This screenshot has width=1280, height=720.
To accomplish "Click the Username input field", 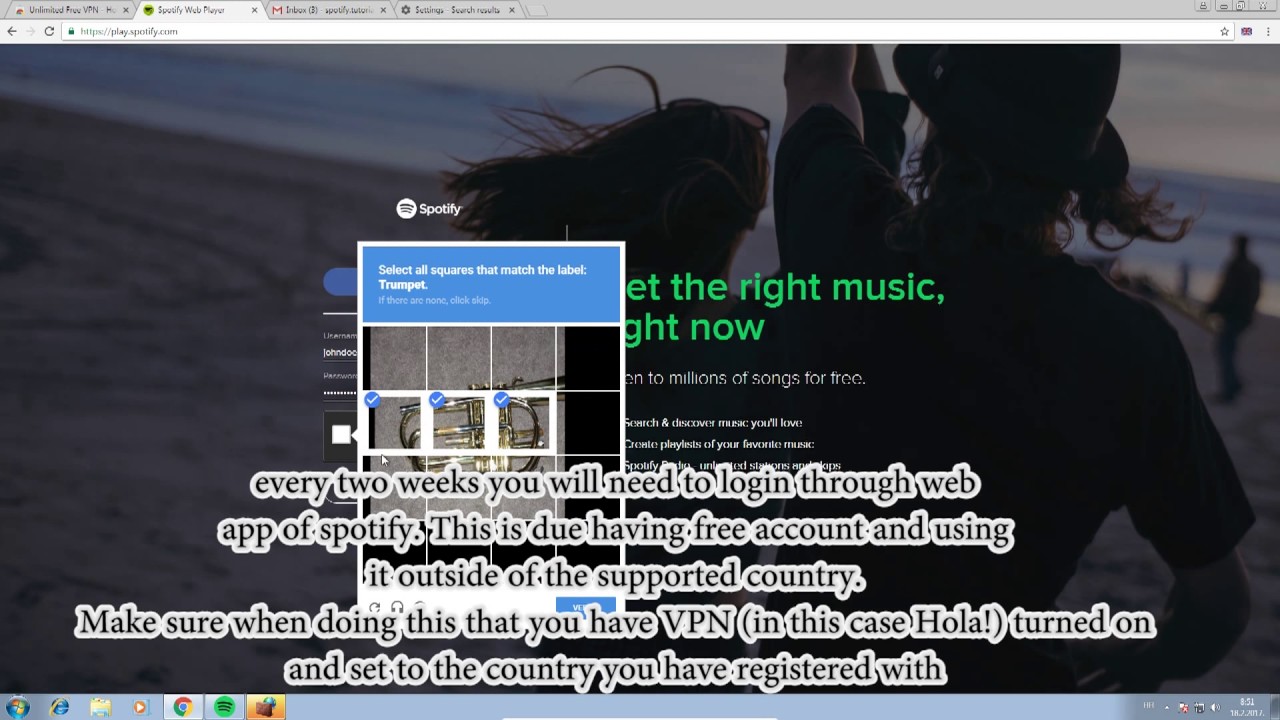I will point(340,352).
